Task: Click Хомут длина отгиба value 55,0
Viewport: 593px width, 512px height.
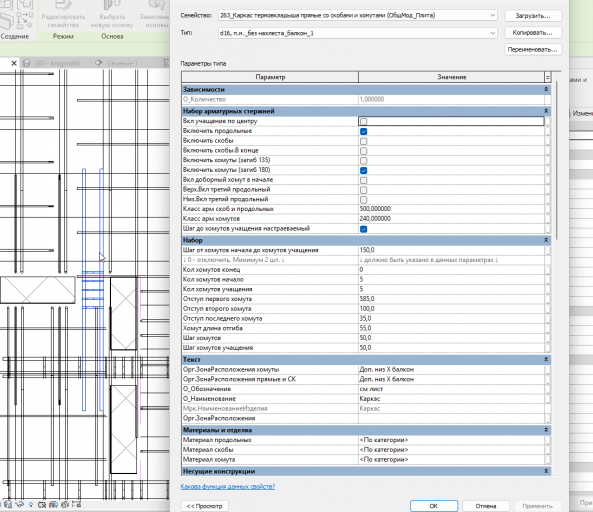Action: pos(451,328)
